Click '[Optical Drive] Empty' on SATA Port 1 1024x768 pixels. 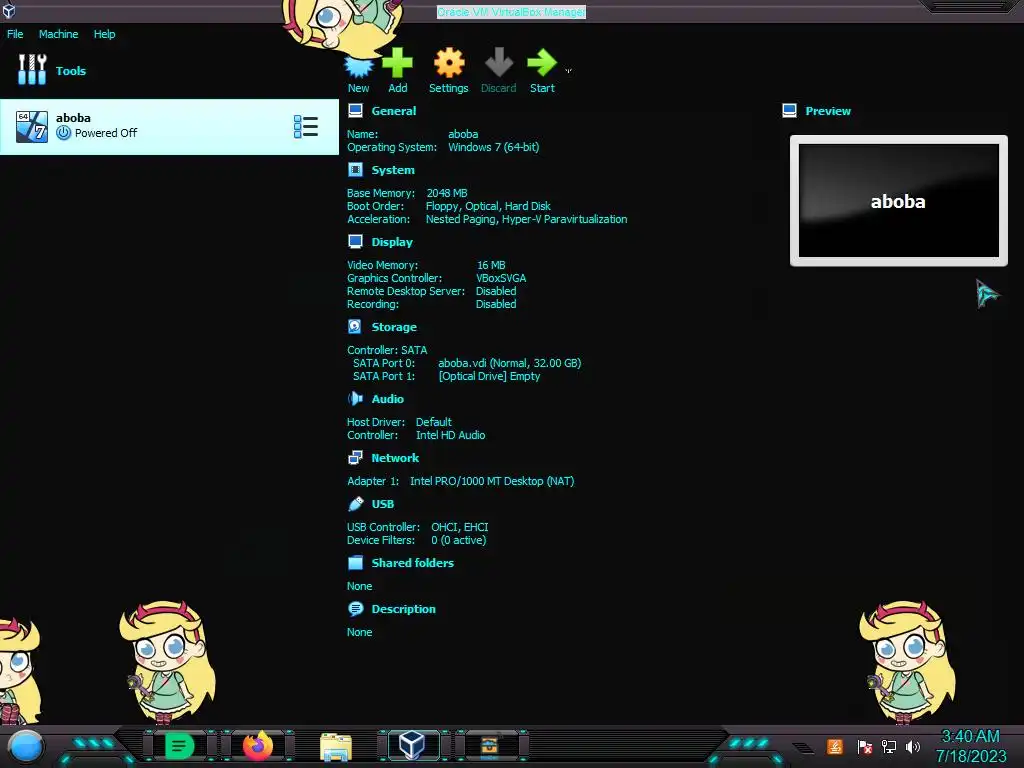coord(489,376)
